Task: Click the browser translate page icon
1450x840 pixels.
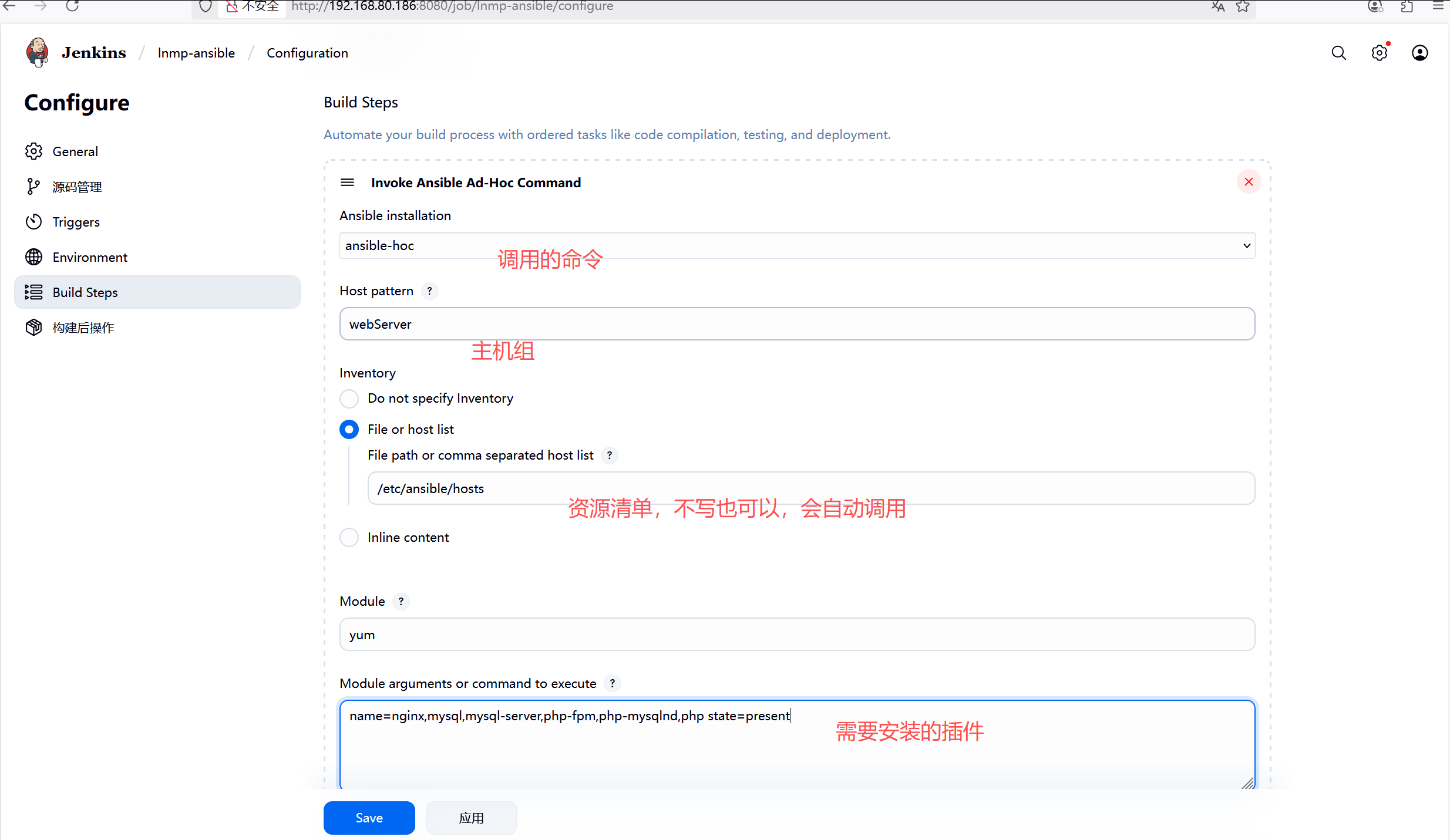Action: tap(1218, 6)
